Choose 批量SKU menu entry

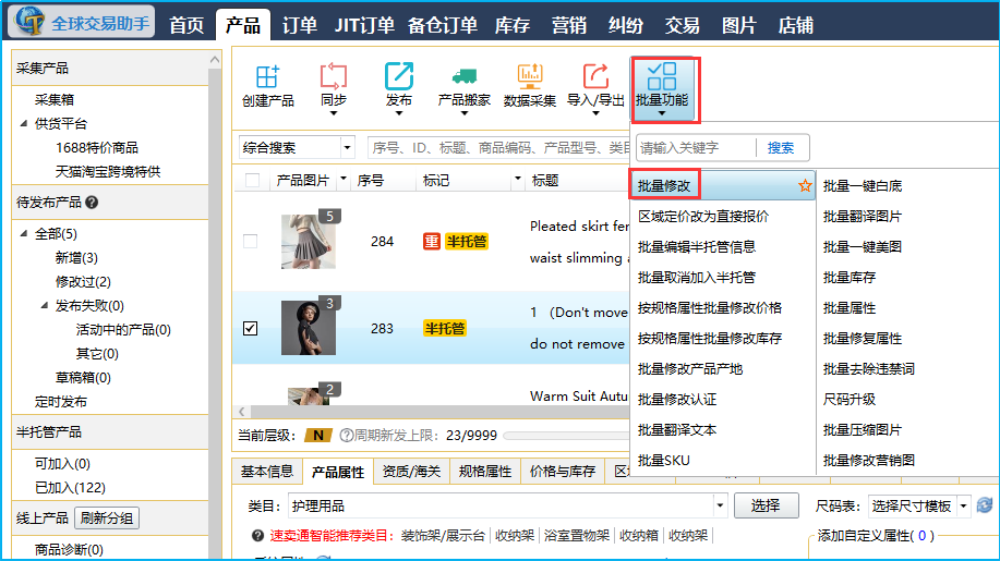click(664, 460)
